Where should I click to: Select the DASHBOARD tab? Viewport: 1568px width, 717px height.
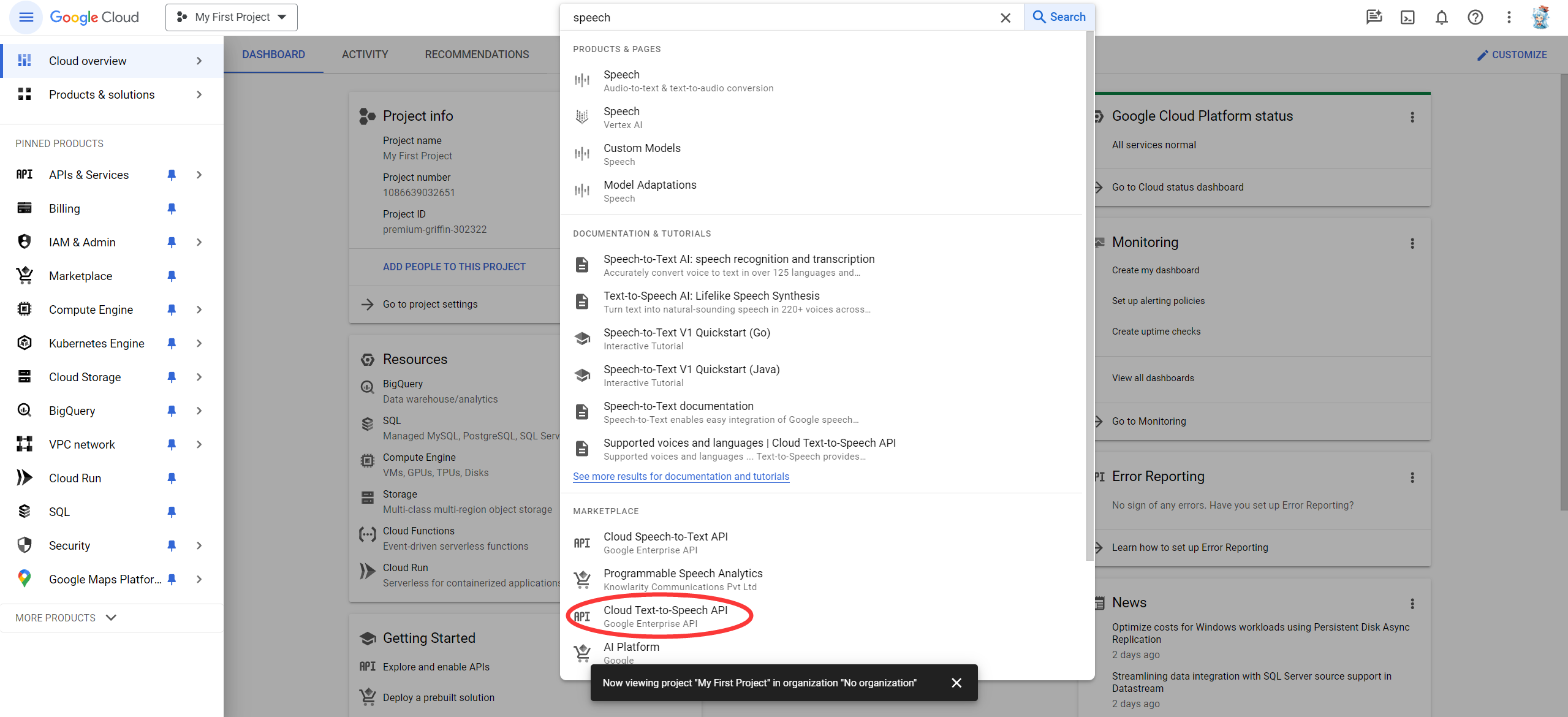(273, 55)
